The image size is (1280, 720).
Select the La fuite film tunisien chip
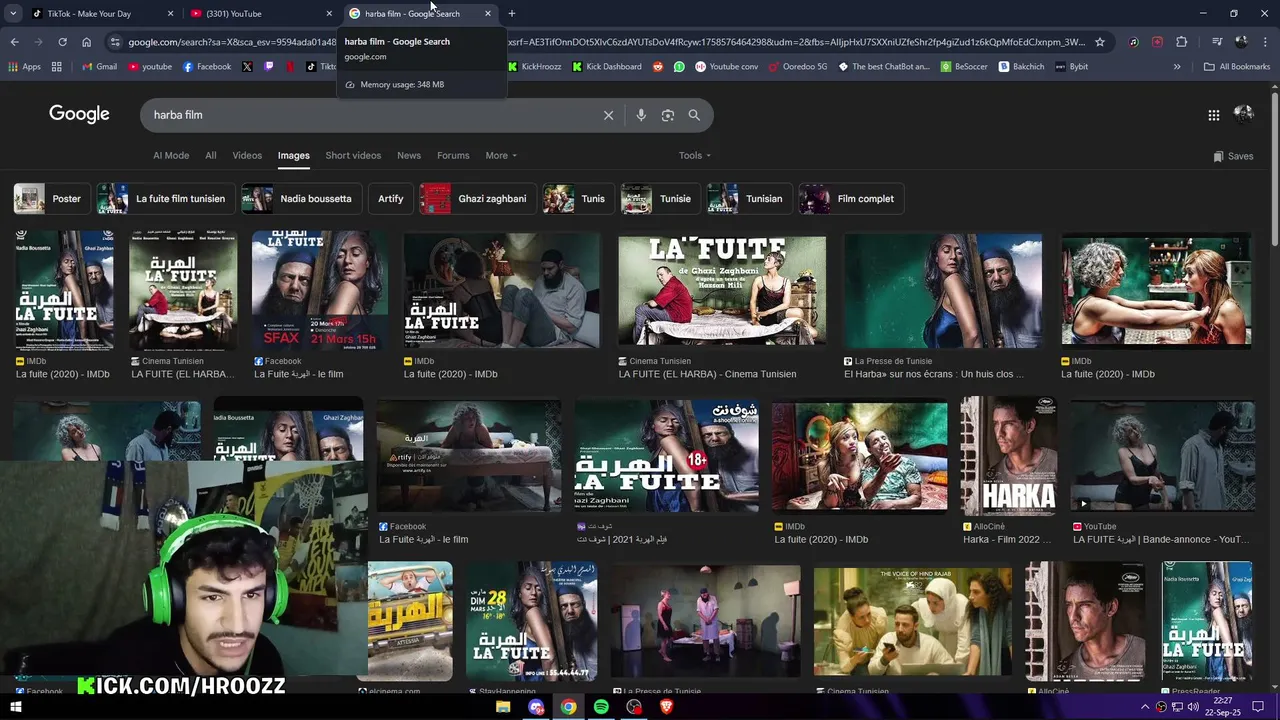point(165,198)
